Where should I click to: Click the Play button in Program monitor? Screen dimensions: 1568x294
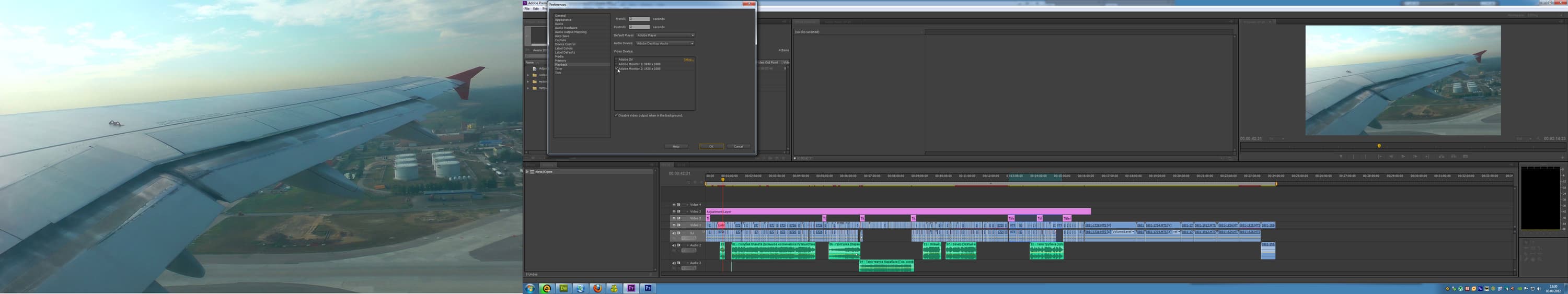pyautogui.click(x=1403, y=157)
